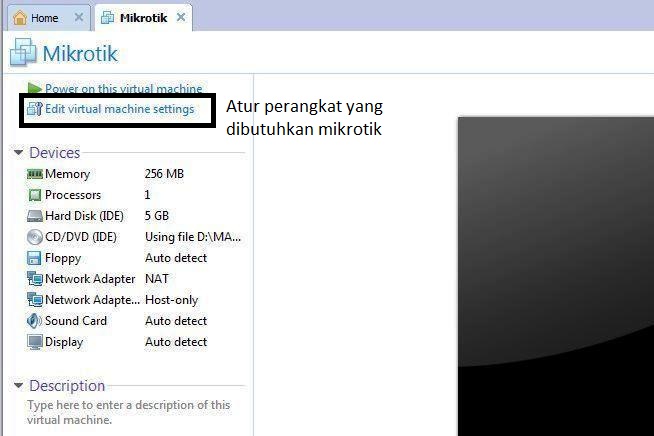The image size is (654, 436).
Task: Close the Mikrotik tab
Action: [x=181, y=18]
